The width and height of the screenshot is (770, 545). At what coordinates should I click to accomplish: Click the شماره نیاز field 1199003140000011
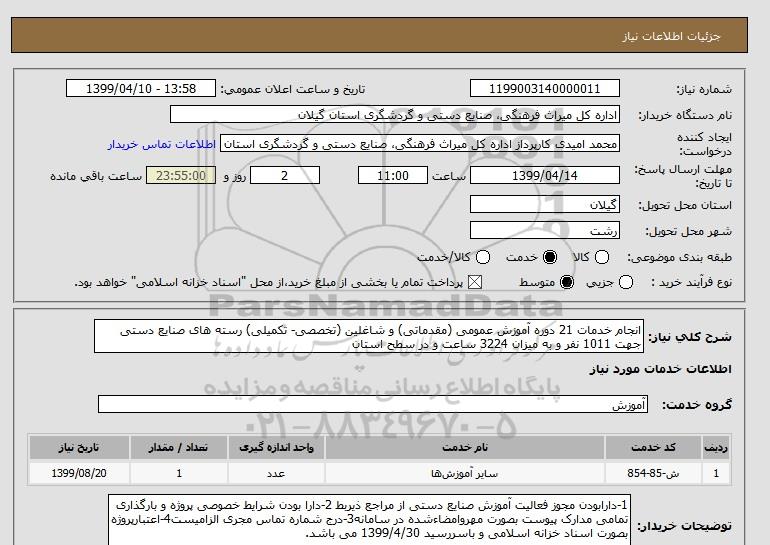coord(545,89)
